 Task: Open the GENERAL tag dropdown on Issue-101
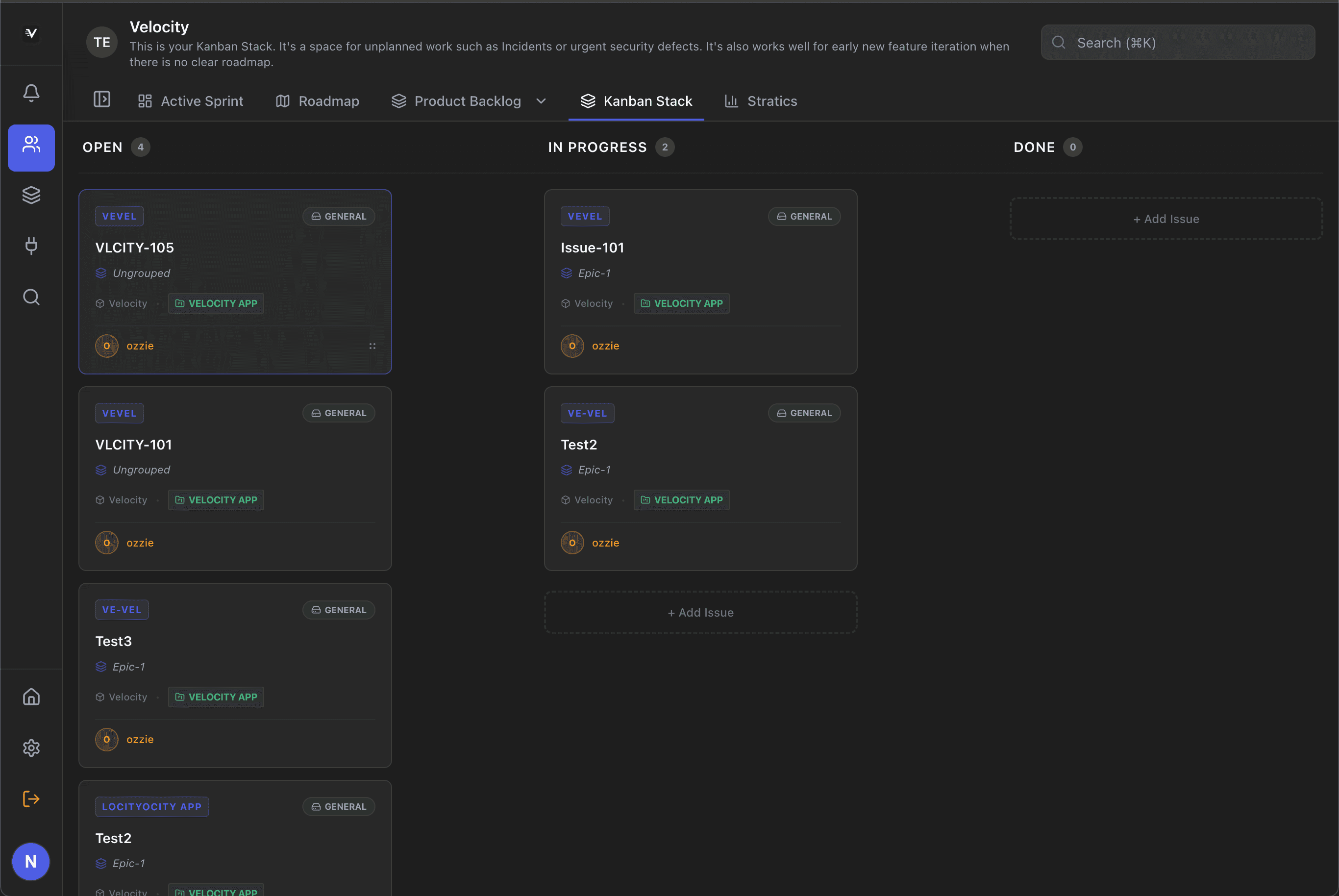point(804,216)
